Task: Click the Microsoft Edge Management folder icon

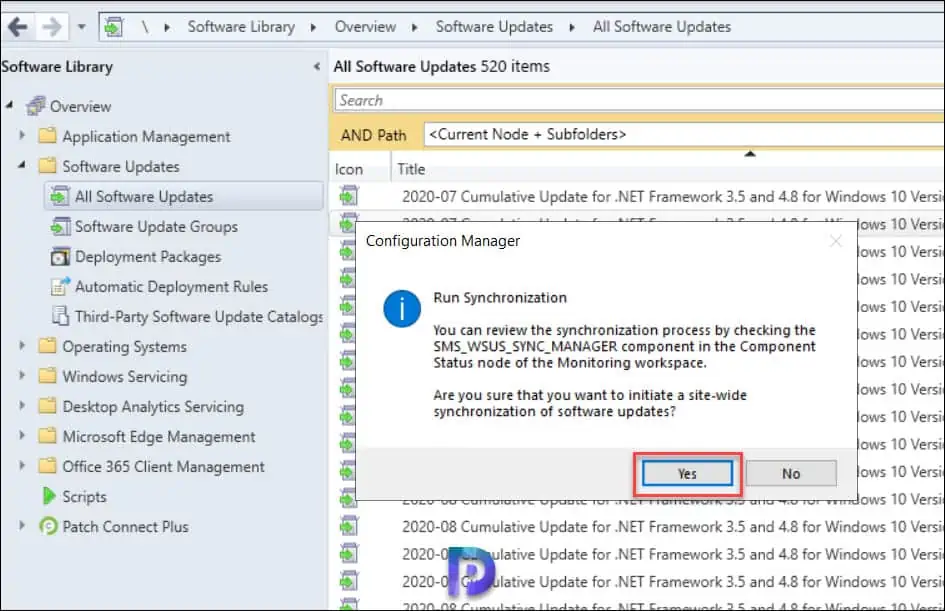Action: [x=47, y=435]
